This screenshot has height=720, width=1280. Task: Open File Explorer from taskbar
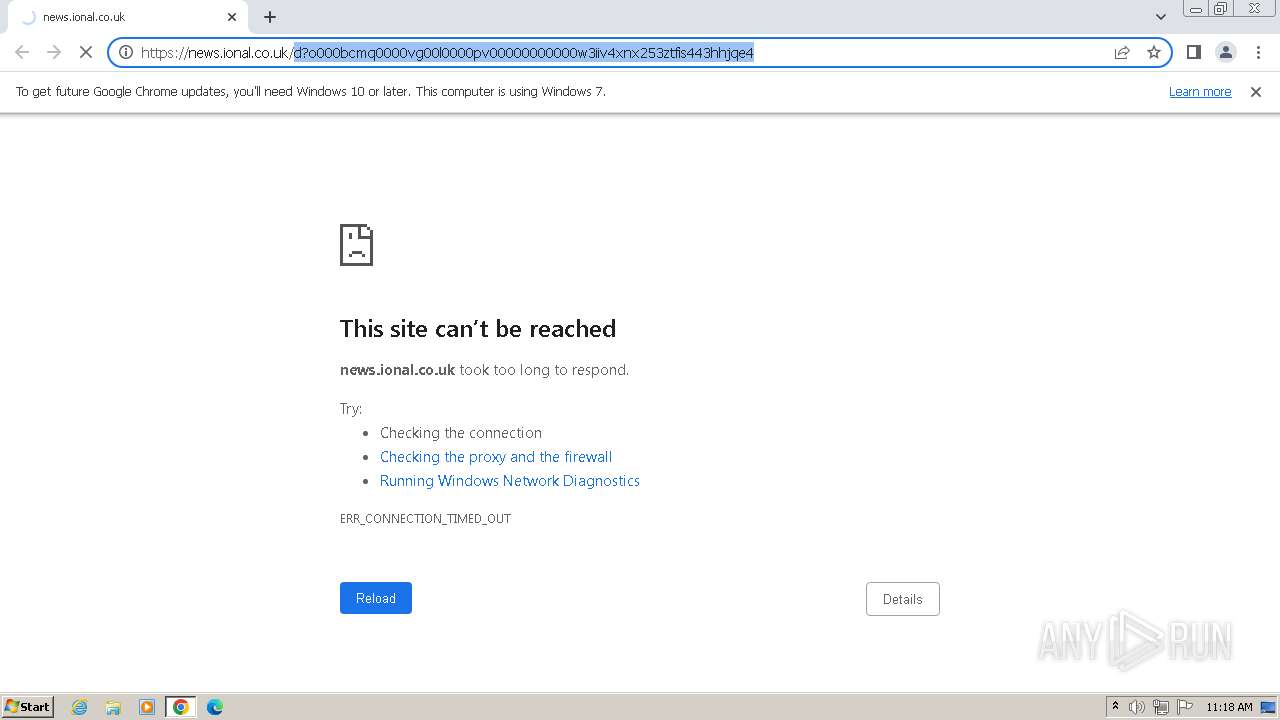pyautogui.click(x=113, y=707)
